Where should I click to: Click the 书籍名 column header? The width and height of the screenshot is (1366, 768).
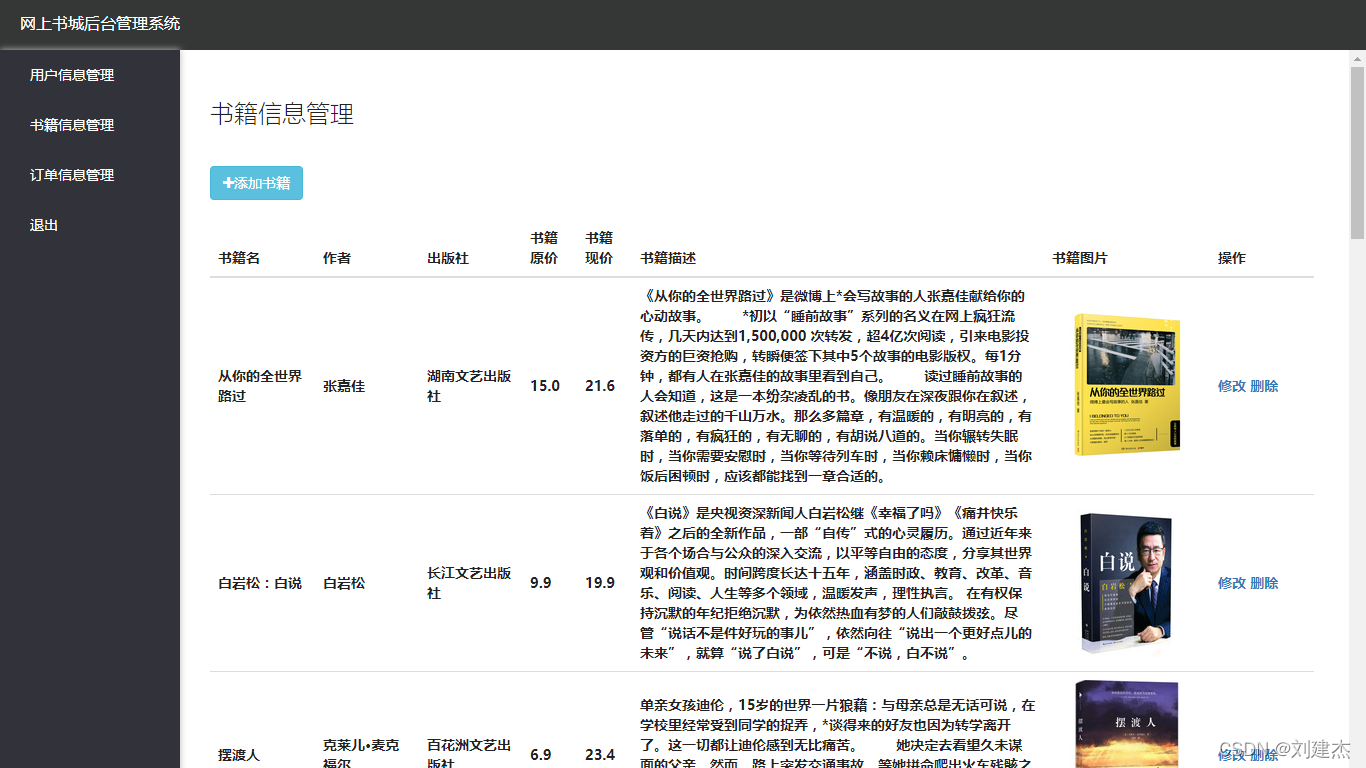(x=239, y=258)
